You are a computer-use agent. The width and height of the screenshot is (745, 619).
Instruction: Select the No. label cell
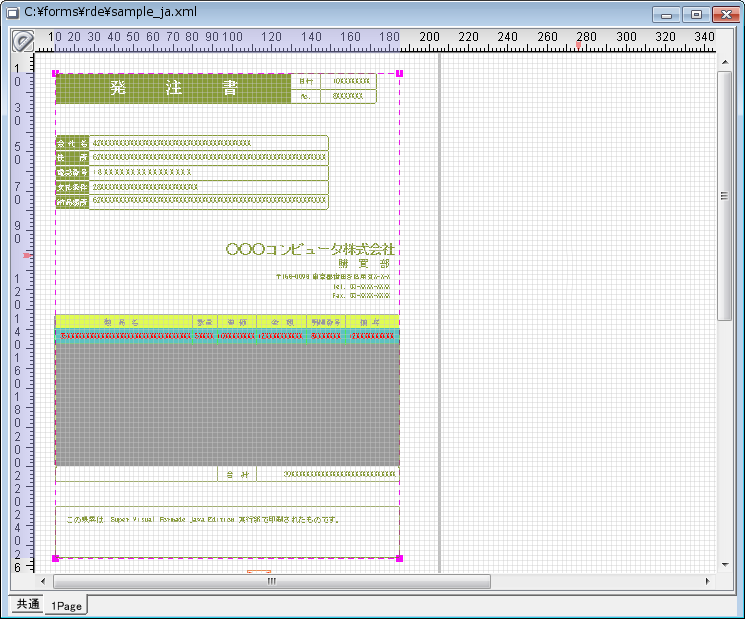click(x=306, y=96)
